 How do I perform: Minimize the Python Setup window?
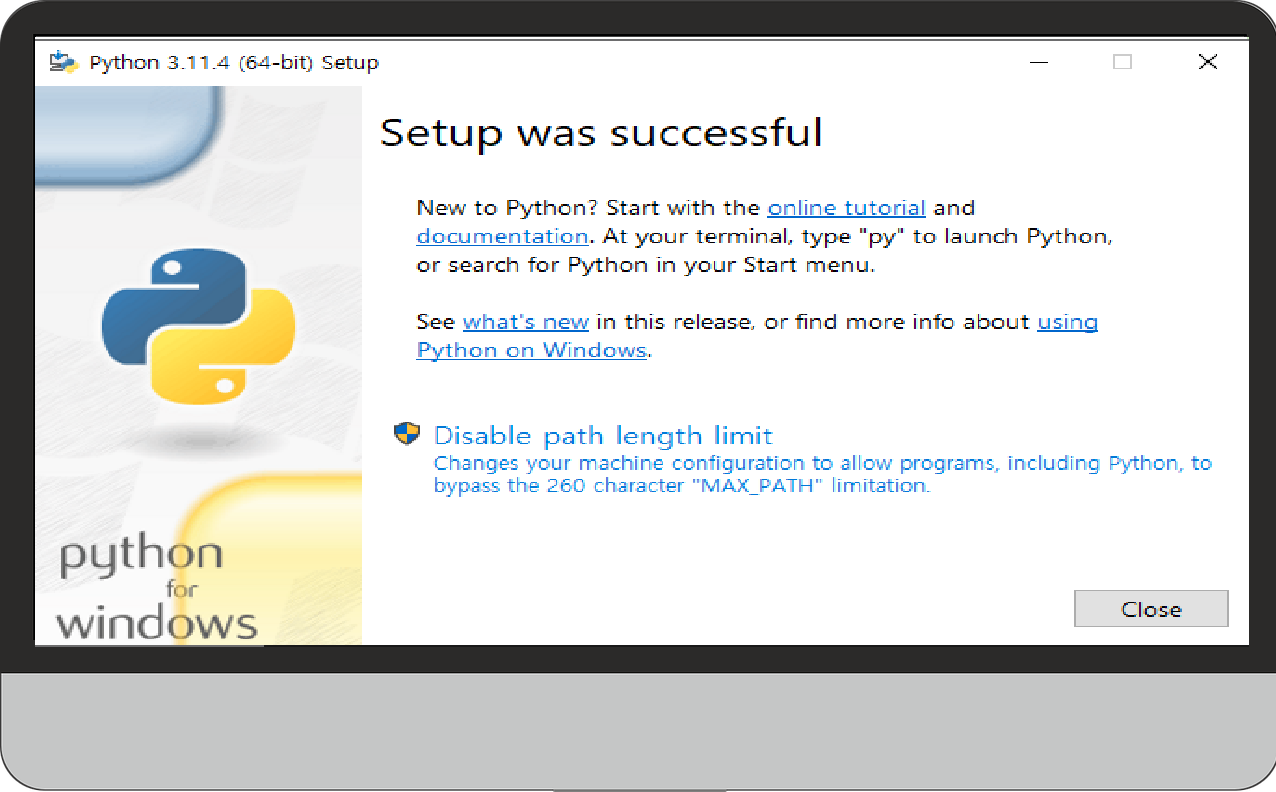[x=1040, y=62]
